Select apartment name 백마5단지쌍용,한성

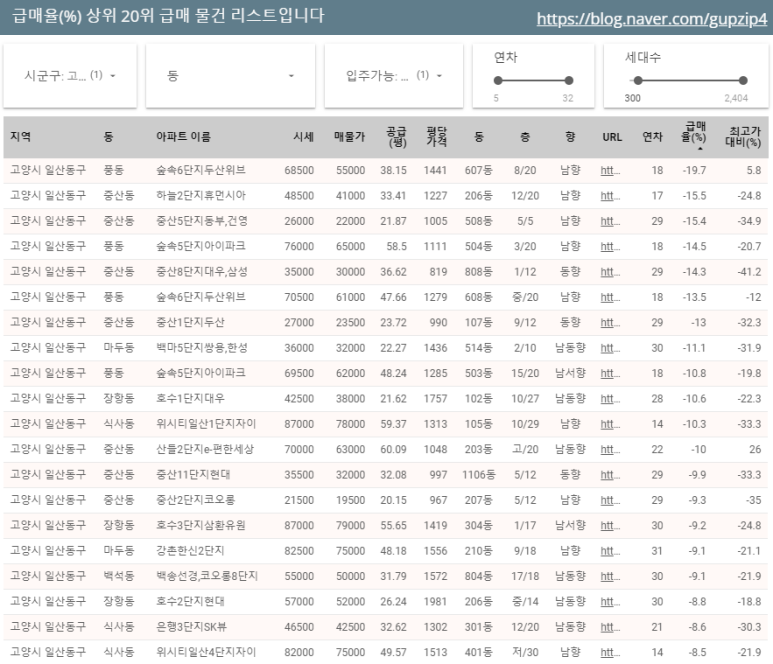point(202,348)
